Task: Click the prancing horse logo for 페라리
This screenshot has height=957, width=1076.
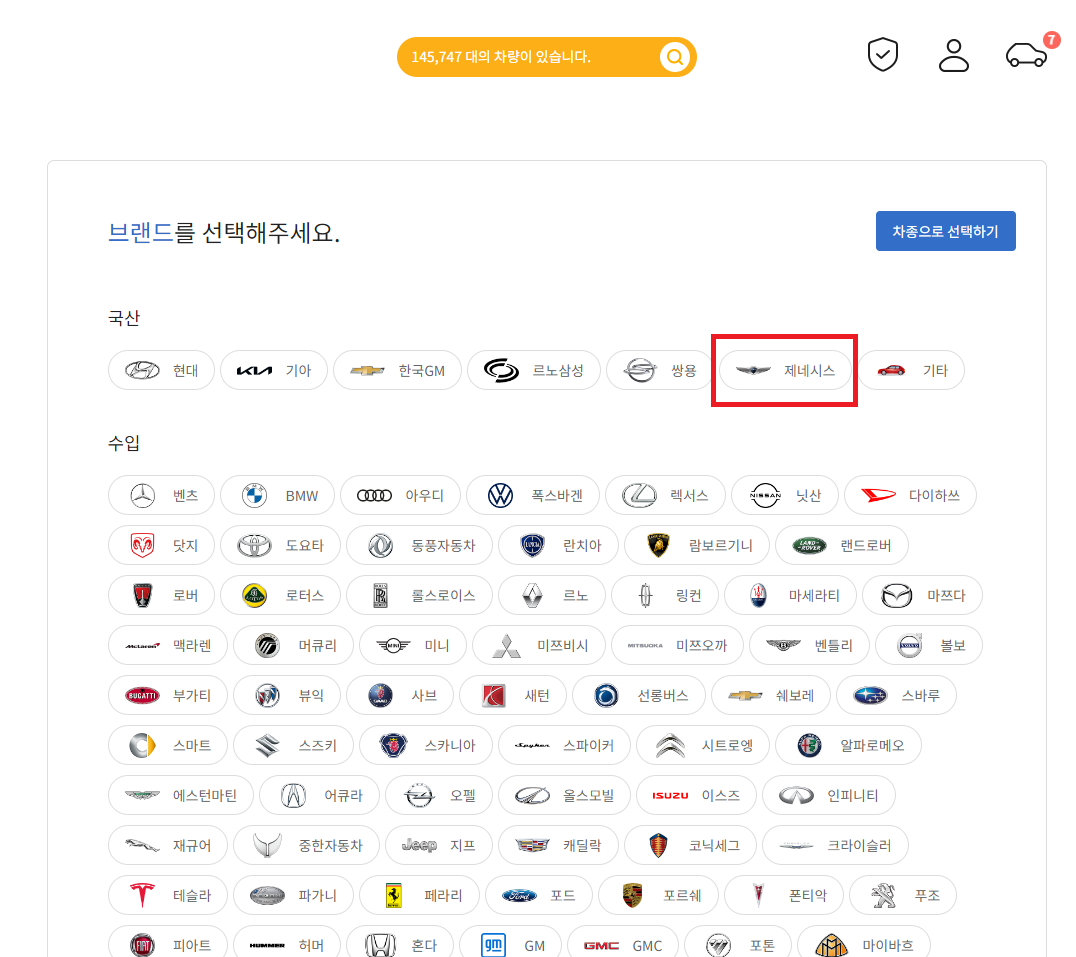Action: tap(393, 896)
